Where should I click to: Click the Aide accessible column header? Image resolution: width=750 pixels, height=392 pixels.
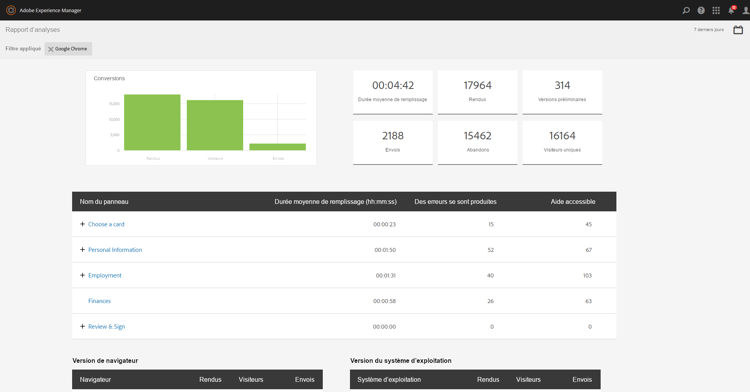point(573,202)
